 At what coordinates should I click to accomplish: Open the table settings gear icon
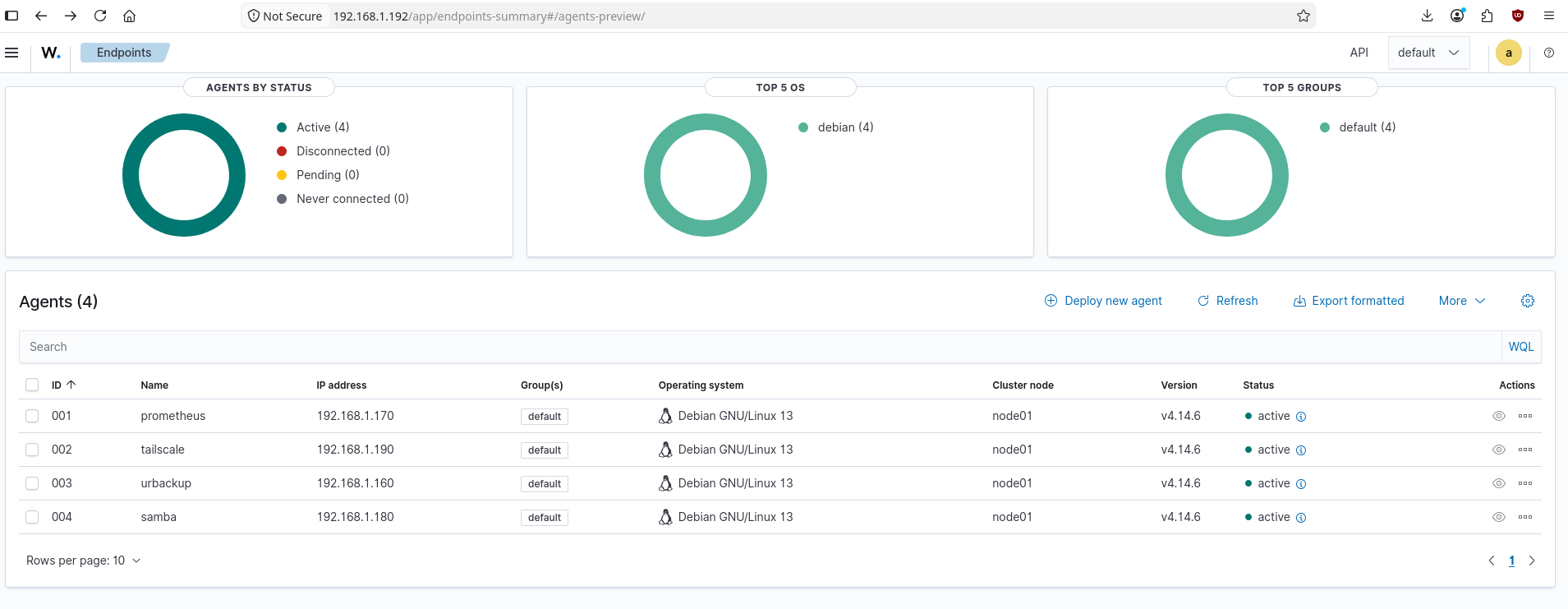[1528, 301]
